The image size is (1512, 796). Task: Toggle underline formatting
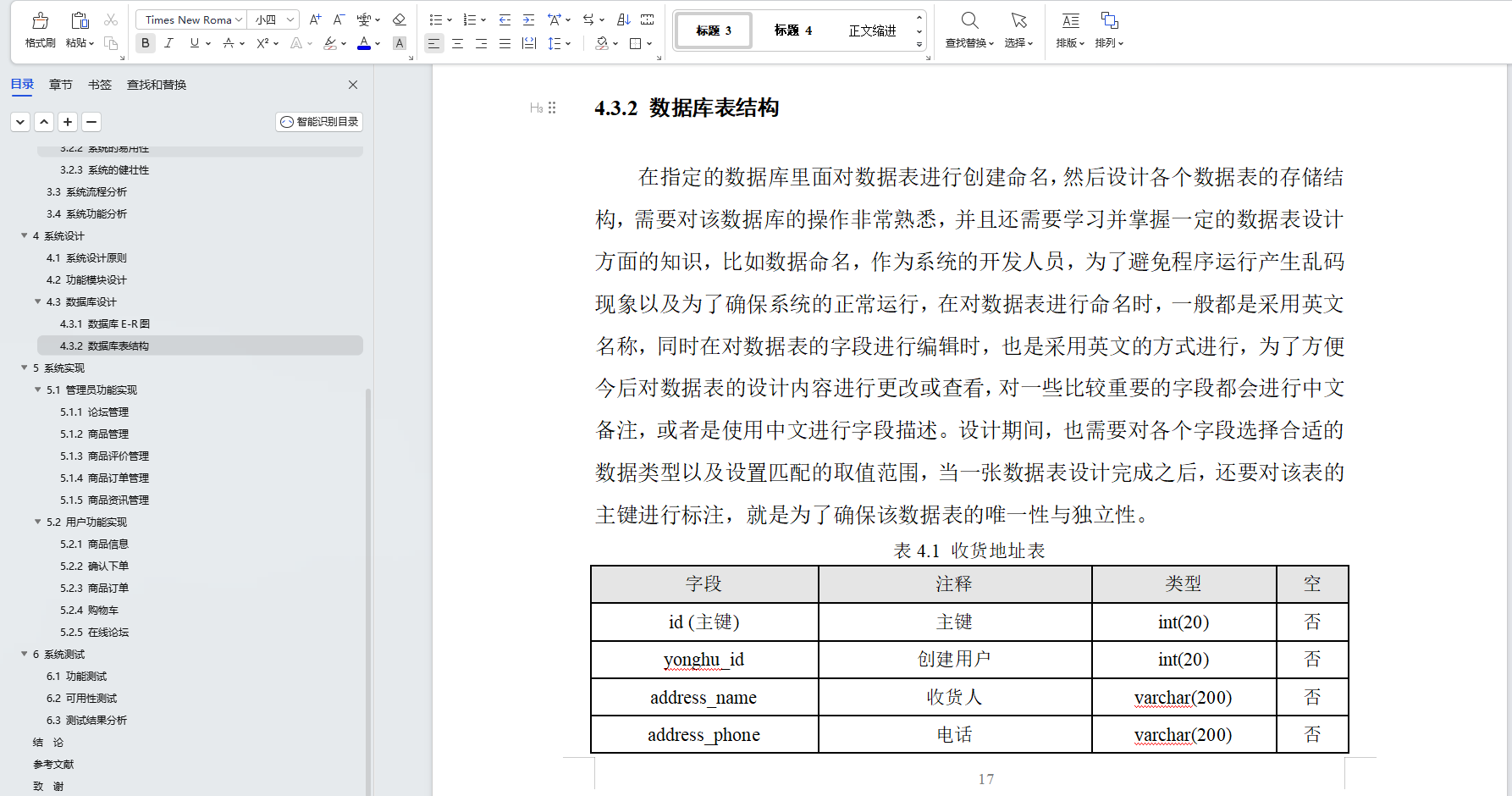click(x=195, y=43)
